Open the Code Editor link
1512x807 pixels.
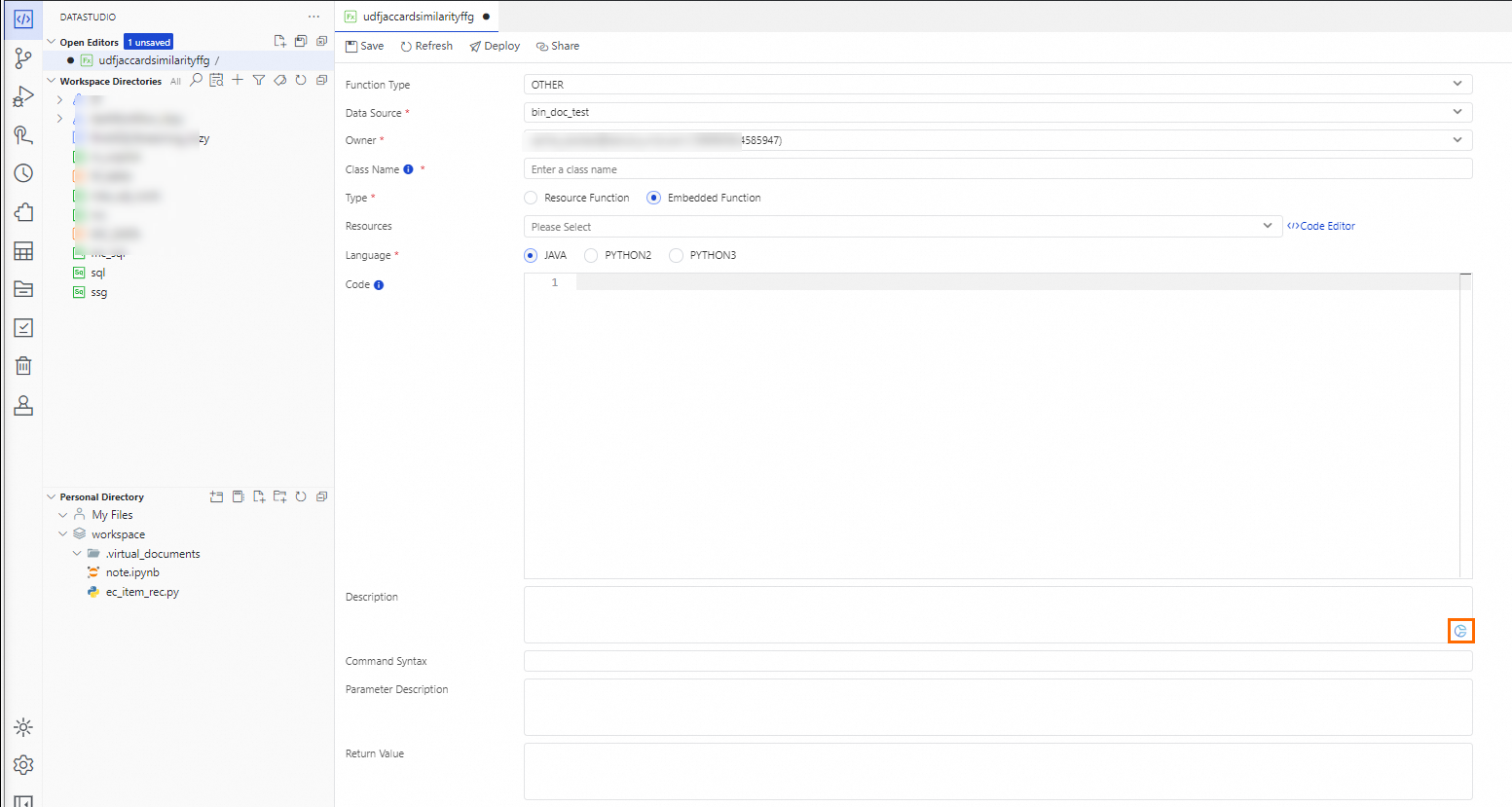tap(1321, 226)
